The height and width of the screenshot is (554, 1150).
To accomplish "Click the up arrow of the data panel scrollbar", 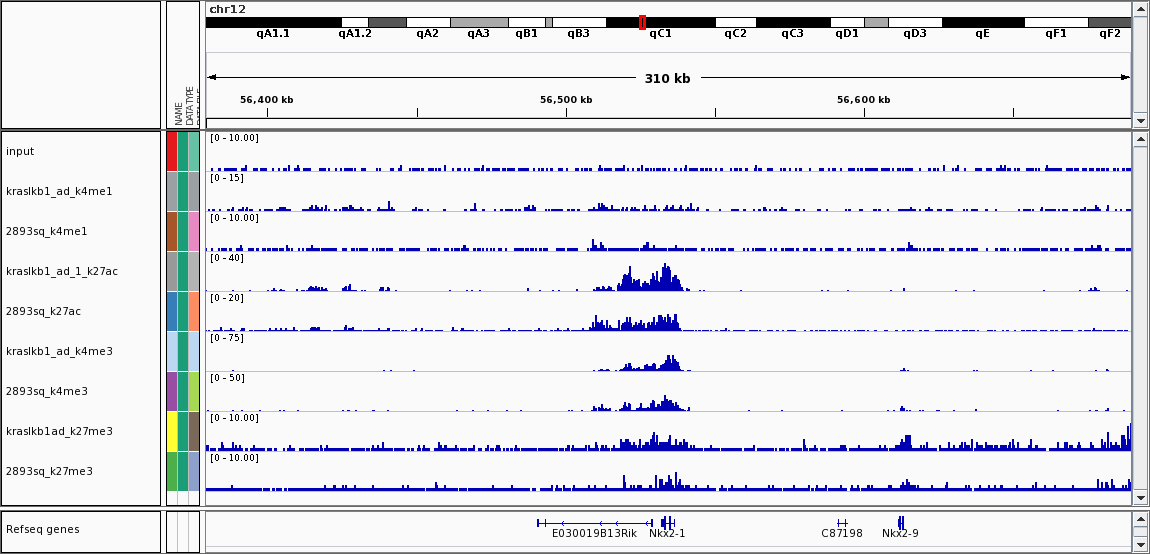I will [1141, 140].
